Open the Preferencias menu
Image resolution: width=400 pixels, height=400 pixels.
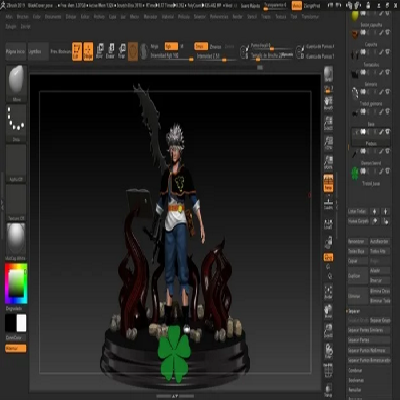pyautogui.click(x=219, y=17)
